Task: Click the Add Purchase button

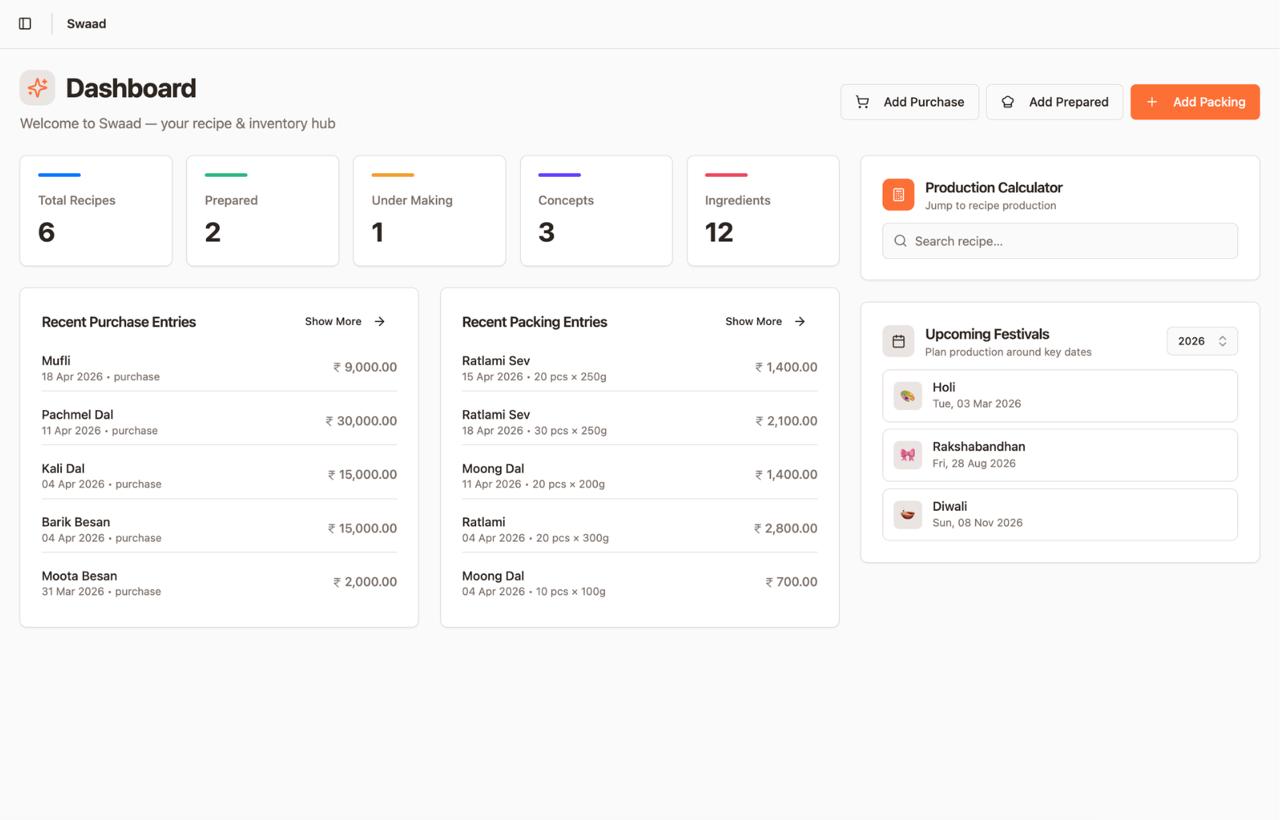Action: coord(909,102)
